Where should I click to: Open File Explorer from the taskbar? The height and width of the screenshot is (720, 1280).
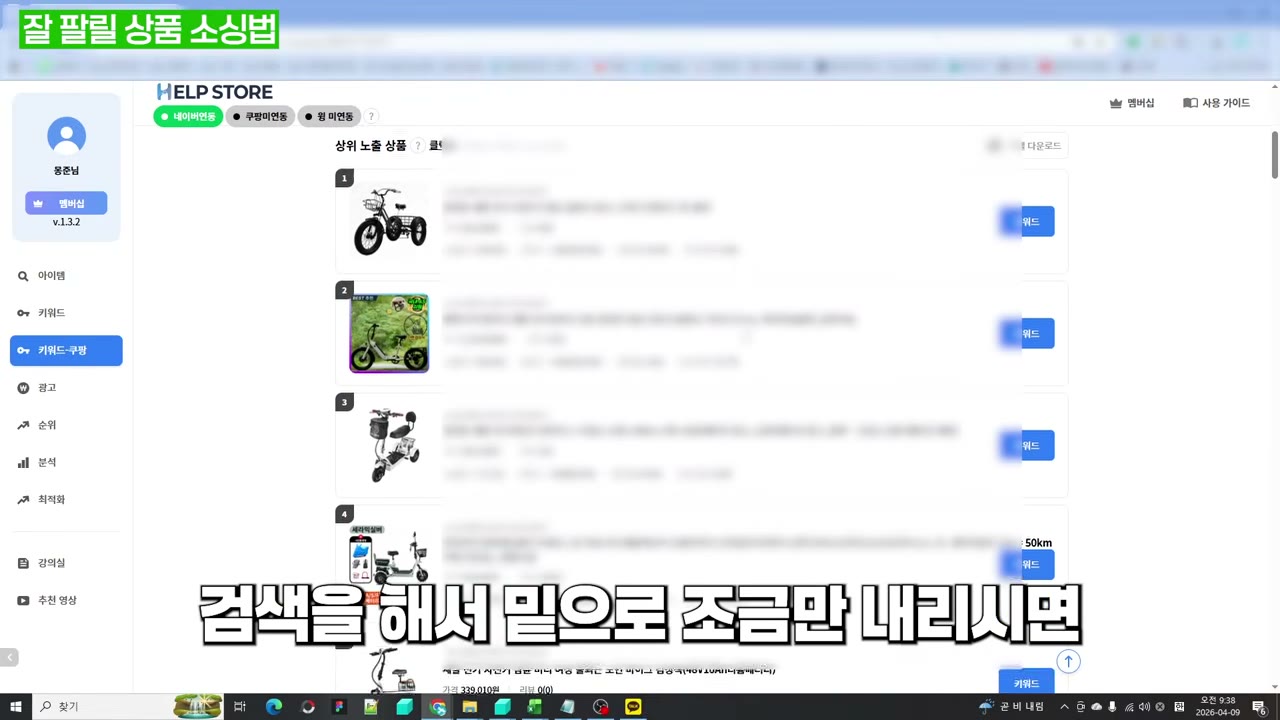469,707
